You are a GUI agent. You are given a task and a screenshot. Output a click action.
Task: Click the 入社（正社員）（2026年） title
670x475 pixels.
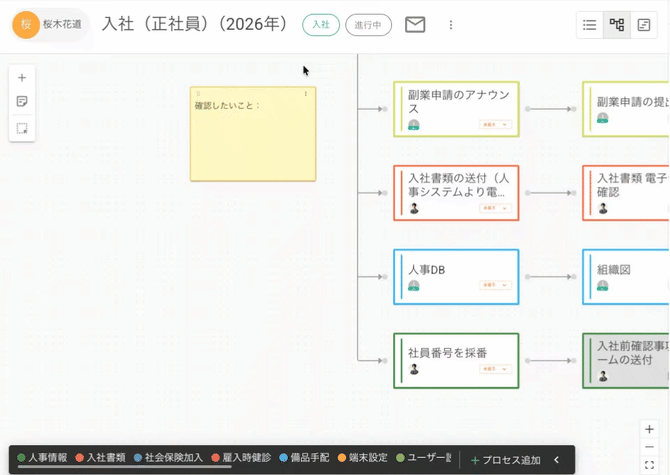[x=197, y=24]
